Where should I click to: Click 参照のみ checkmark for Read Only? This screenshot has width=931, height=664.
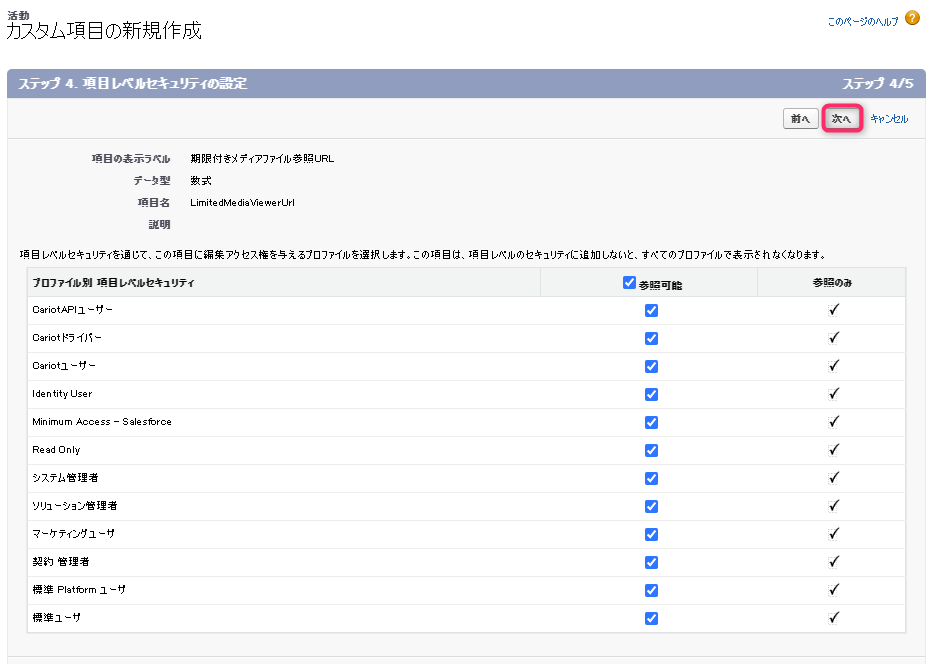(x=834, y=450)
